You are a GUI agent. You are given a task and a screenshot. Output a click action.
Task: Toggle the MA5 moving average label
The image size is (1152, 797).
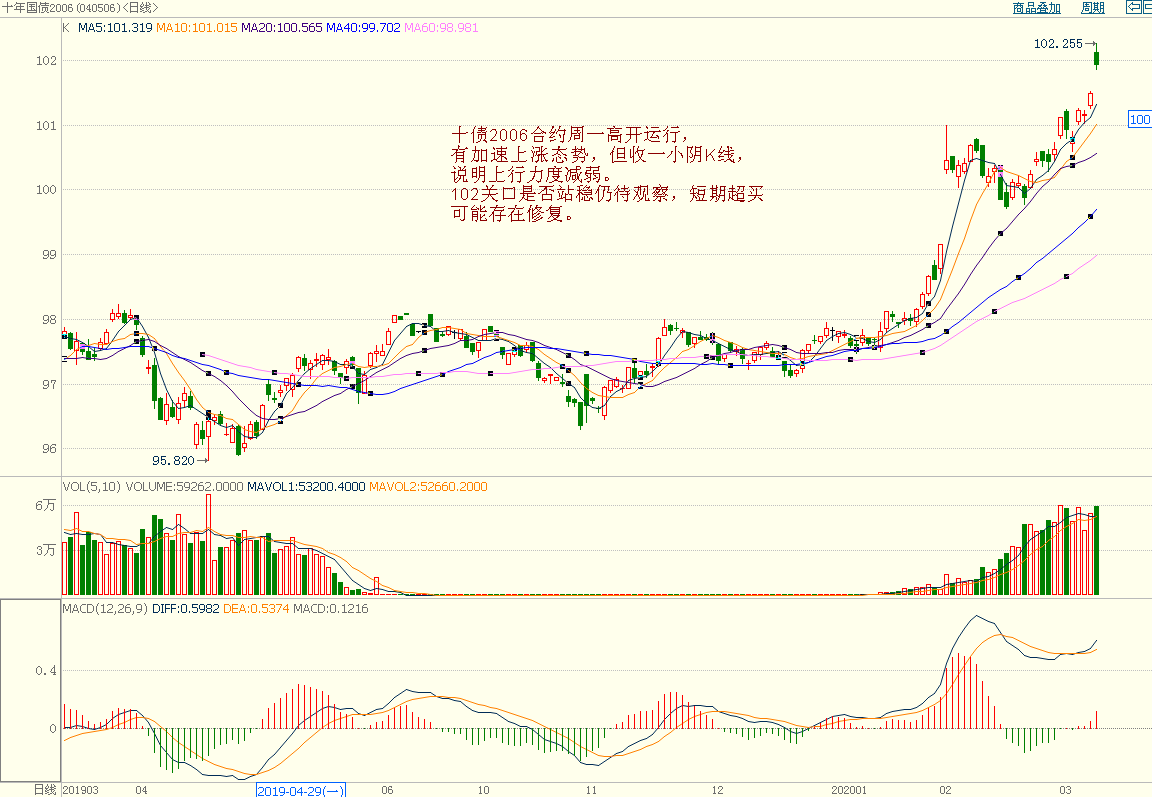point(115,28)
